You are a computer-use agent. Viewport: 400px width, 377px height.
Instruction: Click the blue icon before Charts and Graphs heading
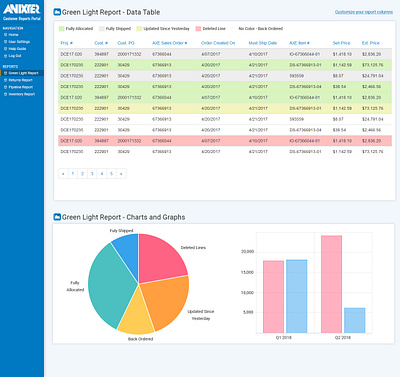click(x=57, y=217)
